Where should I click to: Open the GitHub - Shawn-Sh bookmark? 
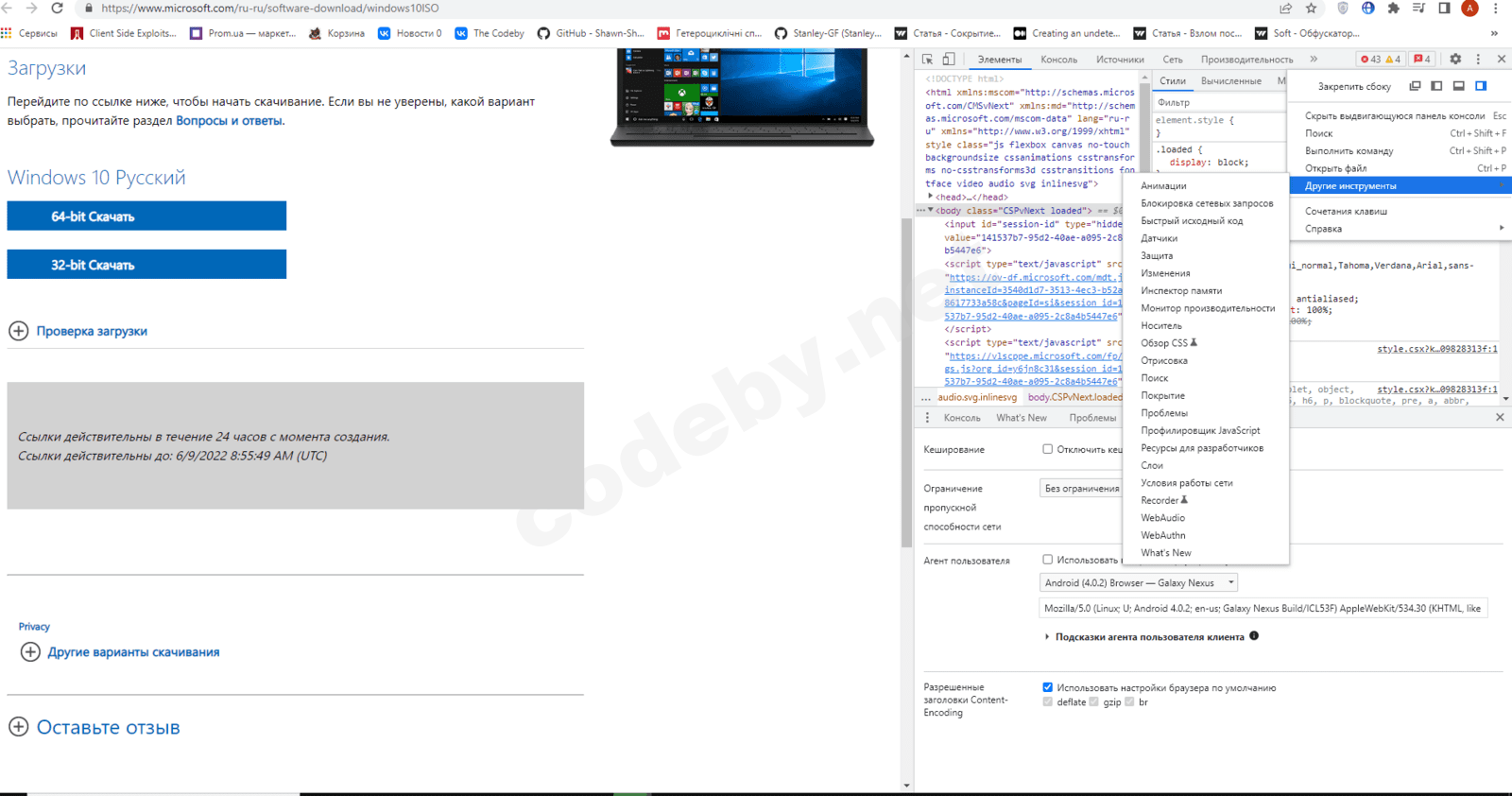[591, 33]
